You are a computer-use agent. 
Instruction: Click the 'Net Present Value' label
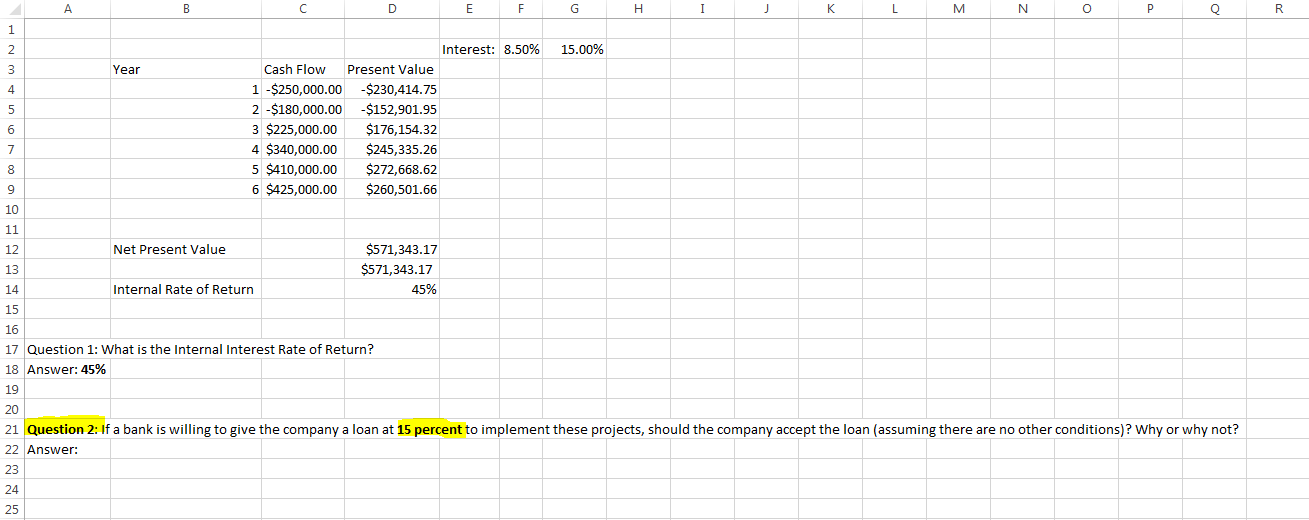pyautogui.click(x=169, y=249)
